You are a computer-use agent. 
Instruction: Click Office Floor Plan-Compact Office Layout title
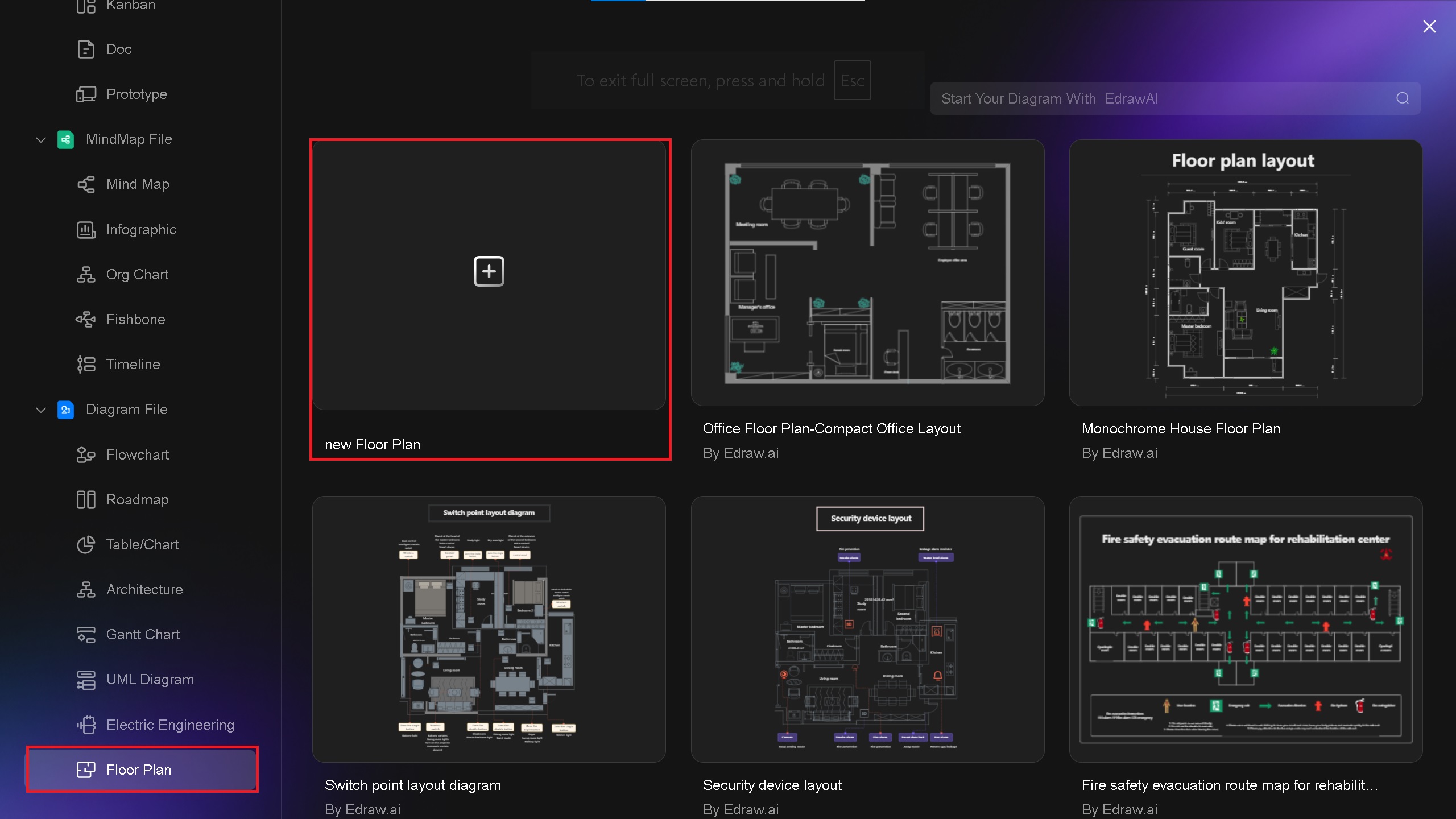pos(832,429)
